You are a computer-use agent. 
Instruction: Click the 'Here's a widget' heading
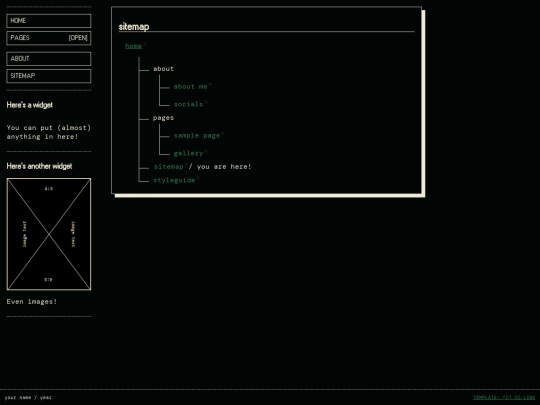tap(30, 105)
